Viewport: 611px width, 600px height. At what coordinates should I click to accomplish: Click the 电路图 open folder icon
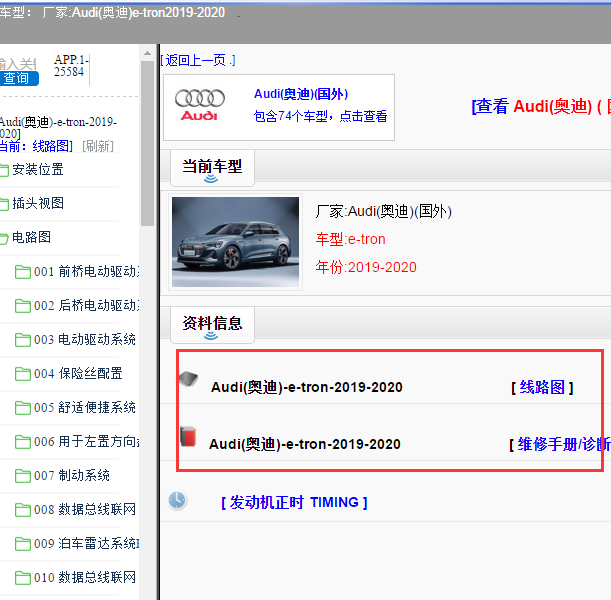coord(4,238)
